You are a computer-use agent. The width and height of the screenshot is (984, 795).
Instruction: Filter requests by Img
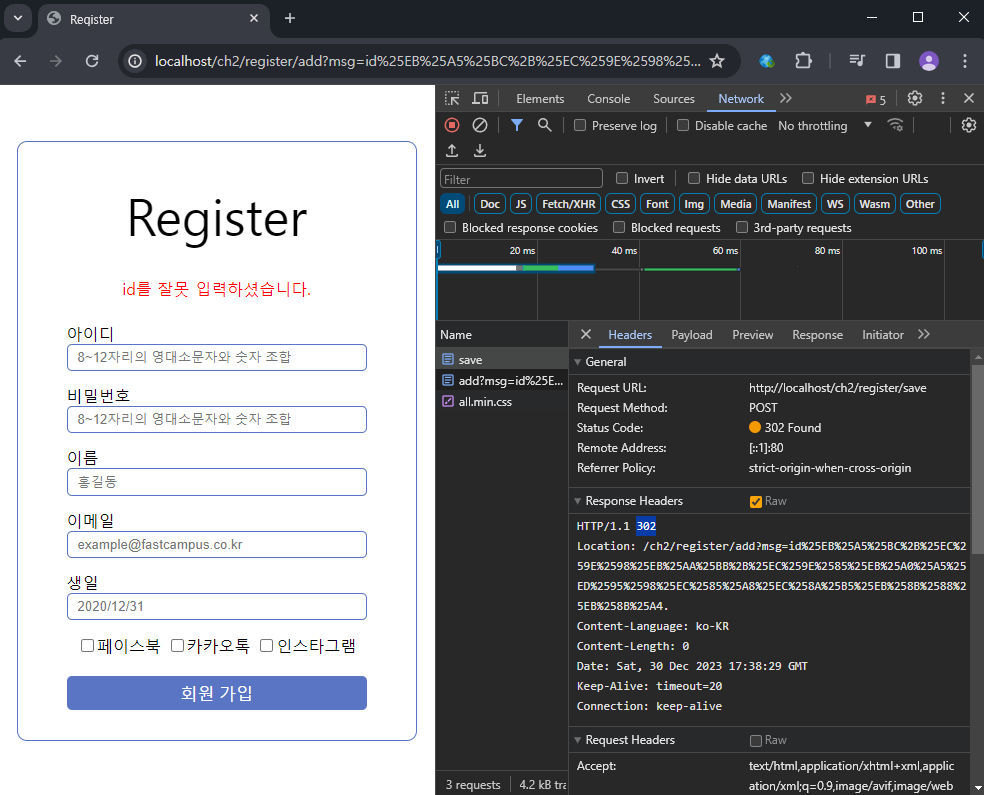(693, 204)
